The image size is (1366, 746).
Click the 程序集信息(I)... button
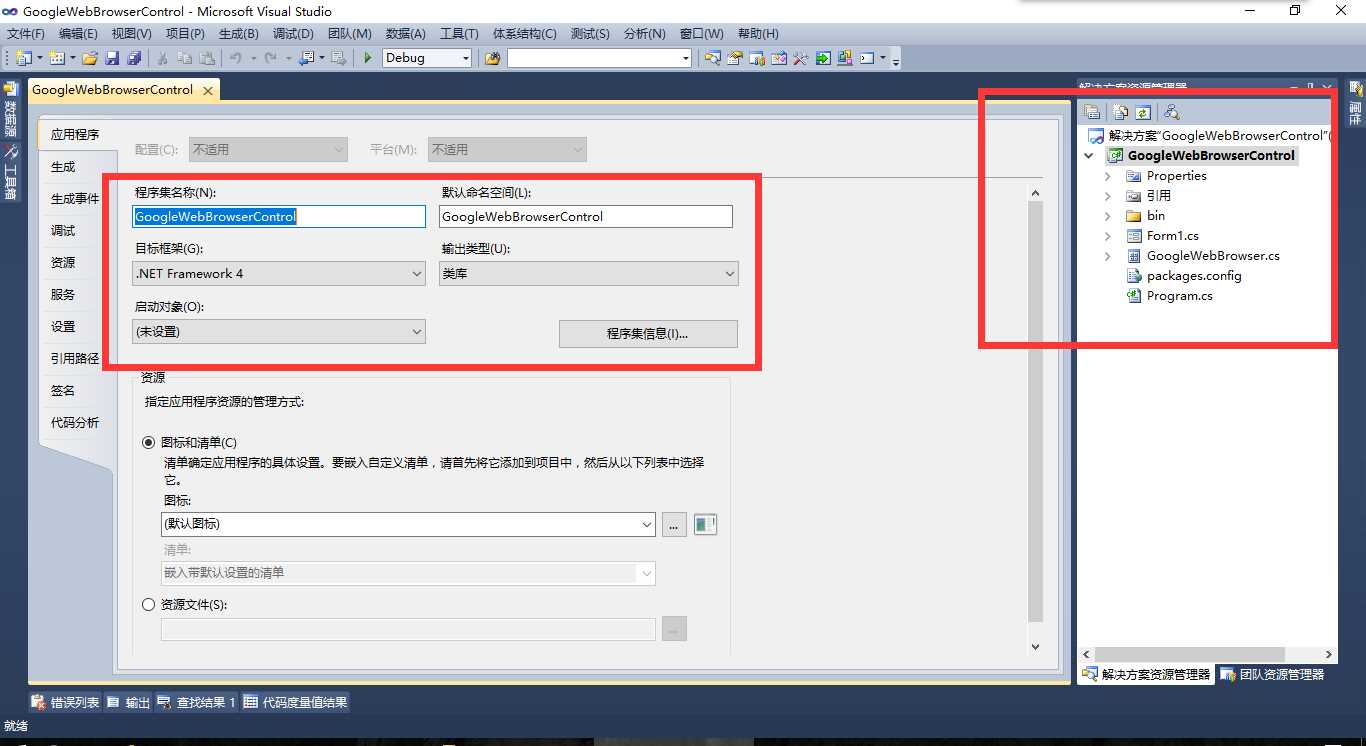[x=648, y=334]
